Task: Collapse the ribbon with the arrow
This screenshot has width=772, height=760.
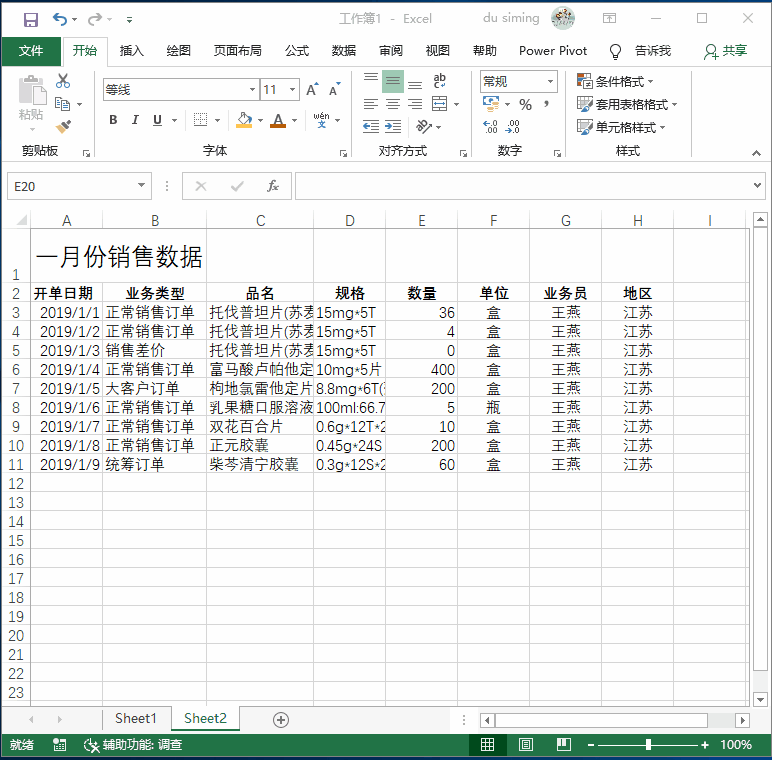Action: coord(756,154)
